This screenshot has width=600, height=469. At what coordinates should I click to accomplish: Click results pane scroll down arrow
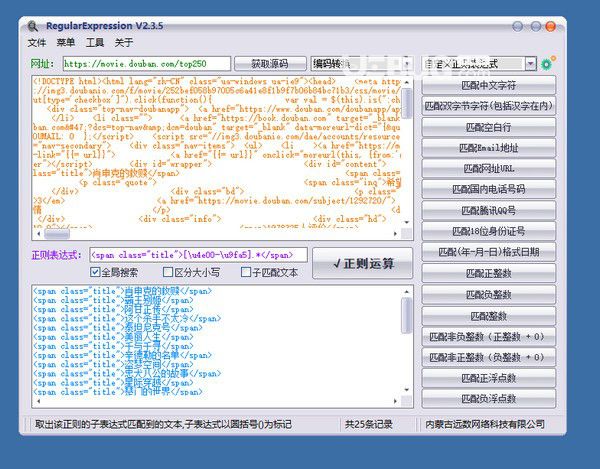point(406,390)
